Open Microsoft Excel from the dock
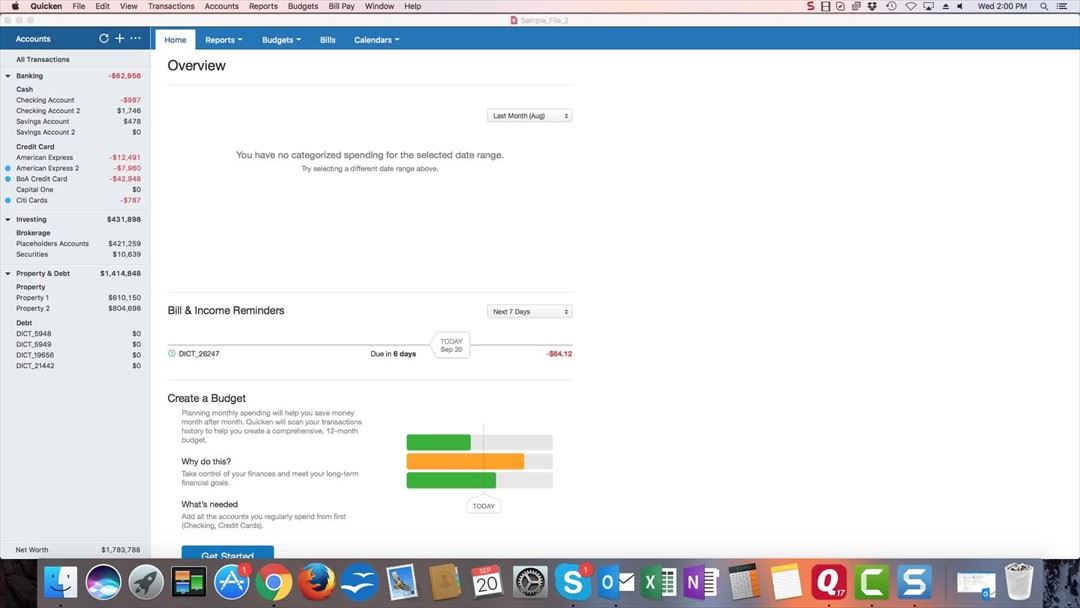This screenshot has height=608, width=1080. point(657,581)
